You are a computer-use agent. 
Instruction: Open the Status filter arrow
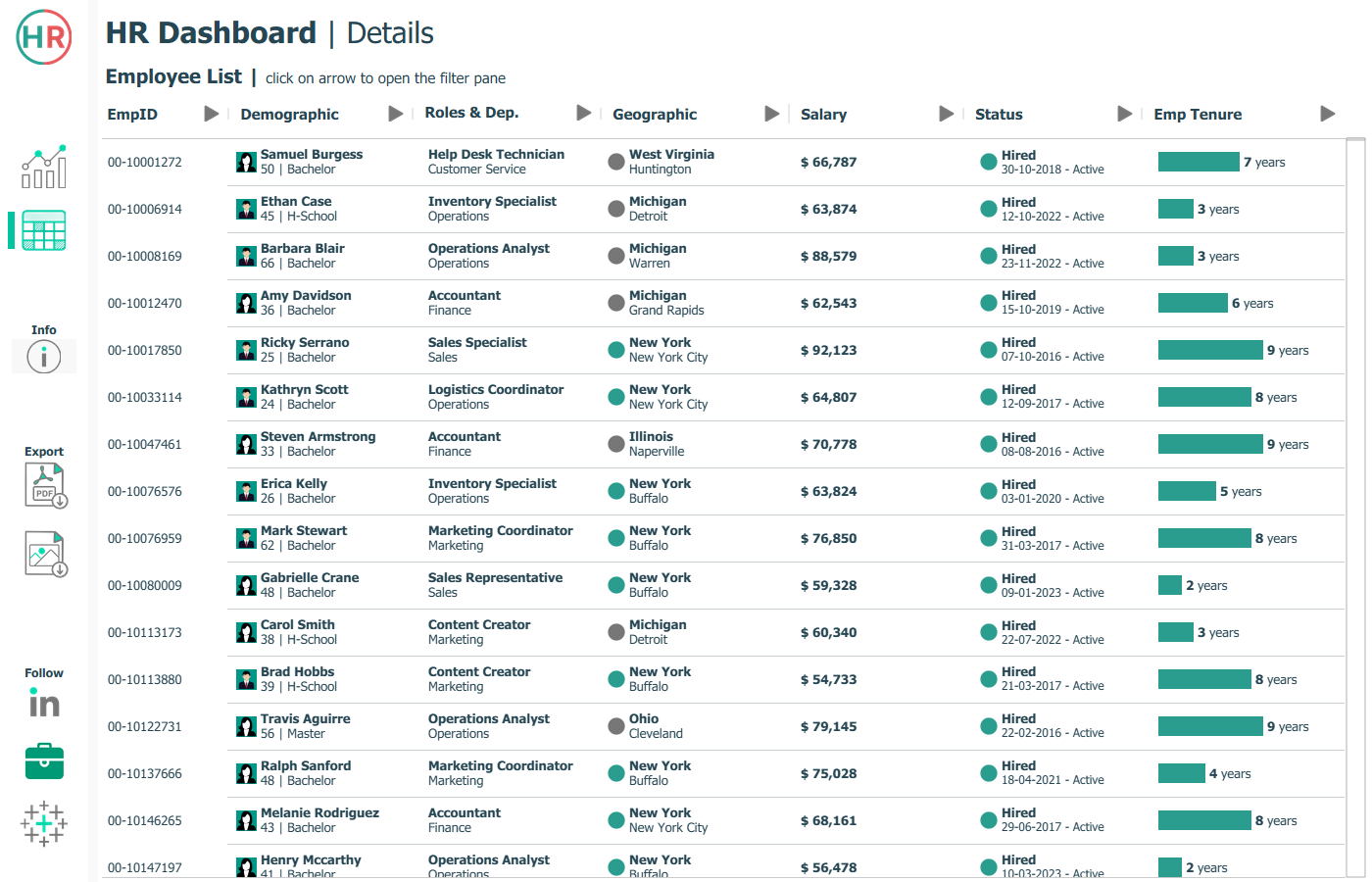[1125, 114]
